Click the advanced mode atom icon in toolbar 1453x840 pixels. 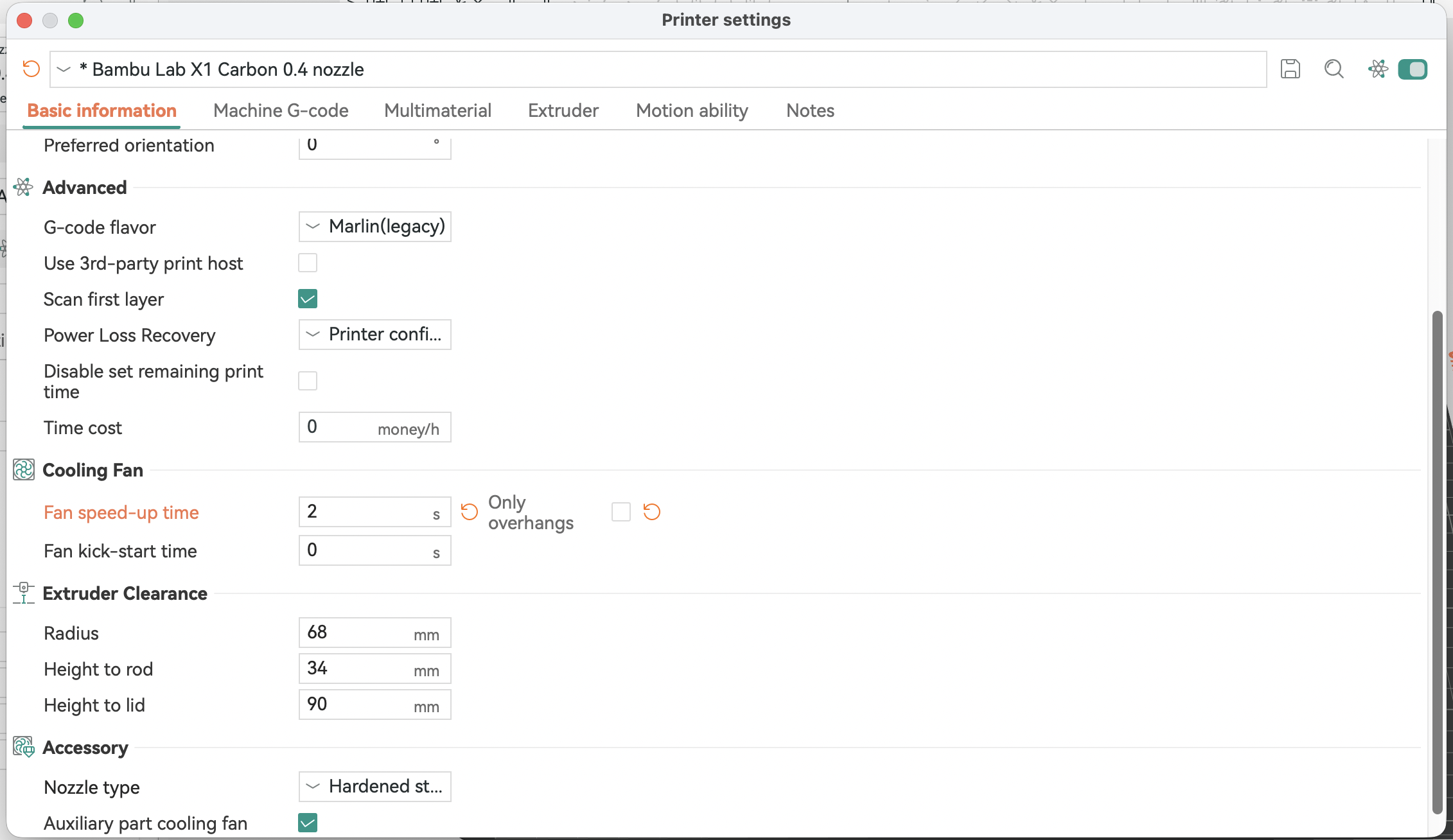[1378, 69]
